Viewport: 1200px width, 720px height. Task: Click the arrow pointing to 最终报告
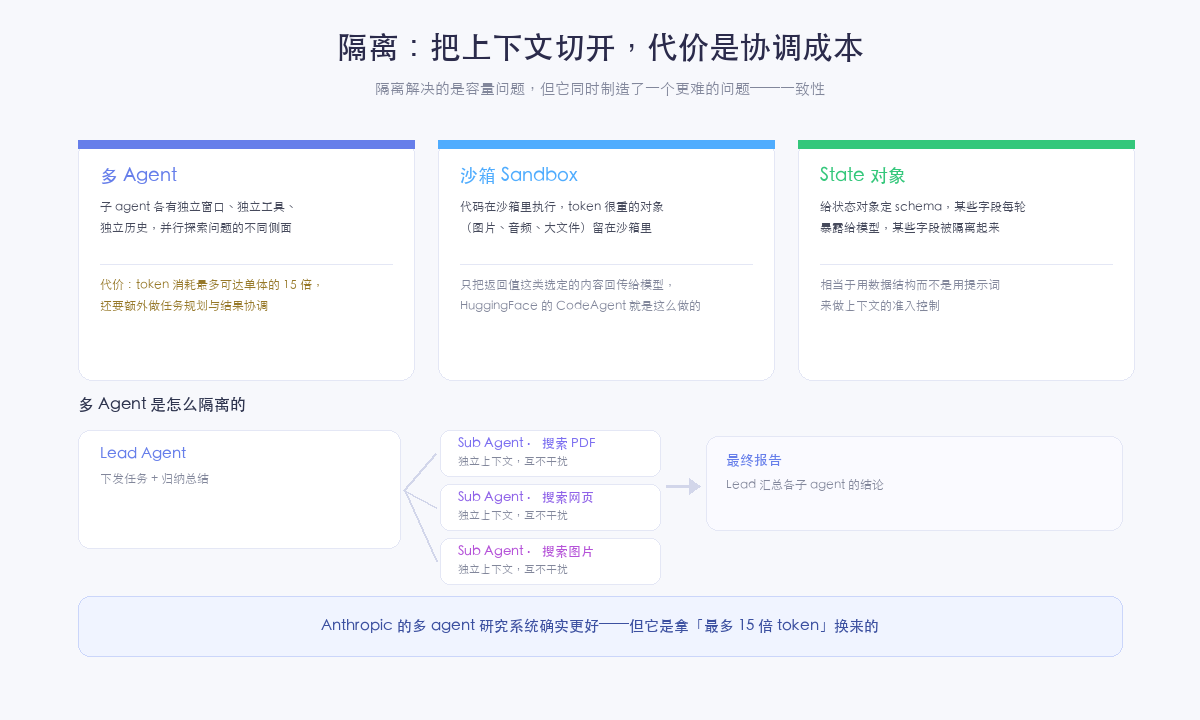click(x=684, y=486)
